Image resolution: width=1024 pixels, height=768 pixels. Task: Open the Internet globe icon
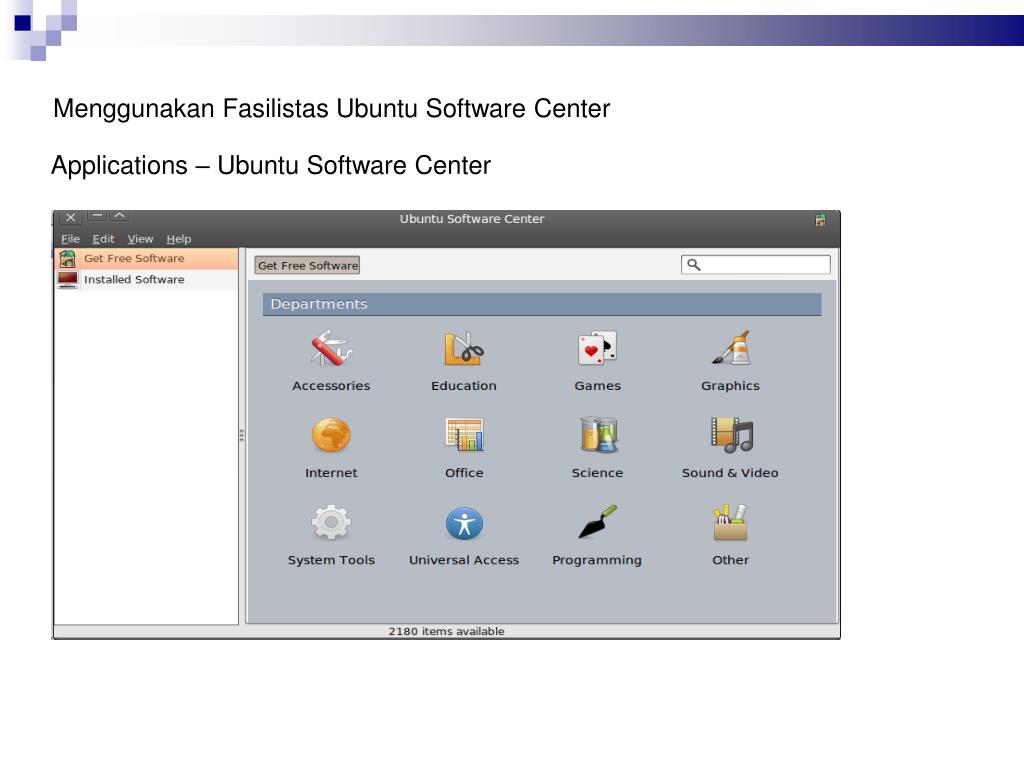[x=331, y=435]
